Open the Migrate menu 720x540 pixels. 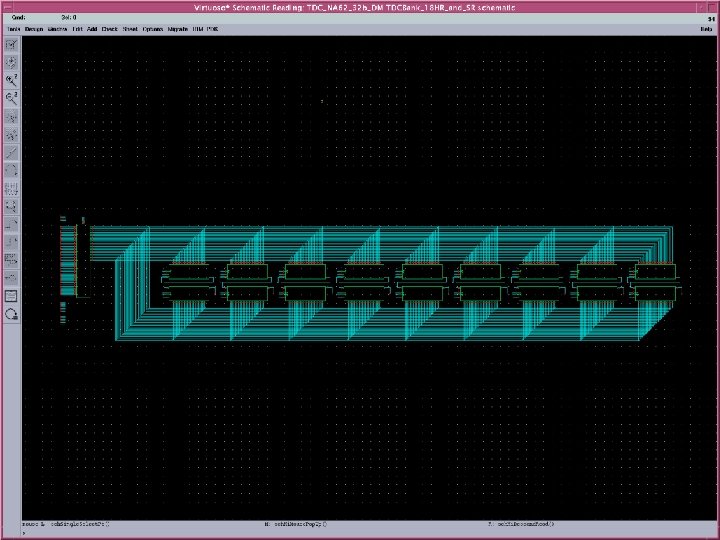point(178,29)
